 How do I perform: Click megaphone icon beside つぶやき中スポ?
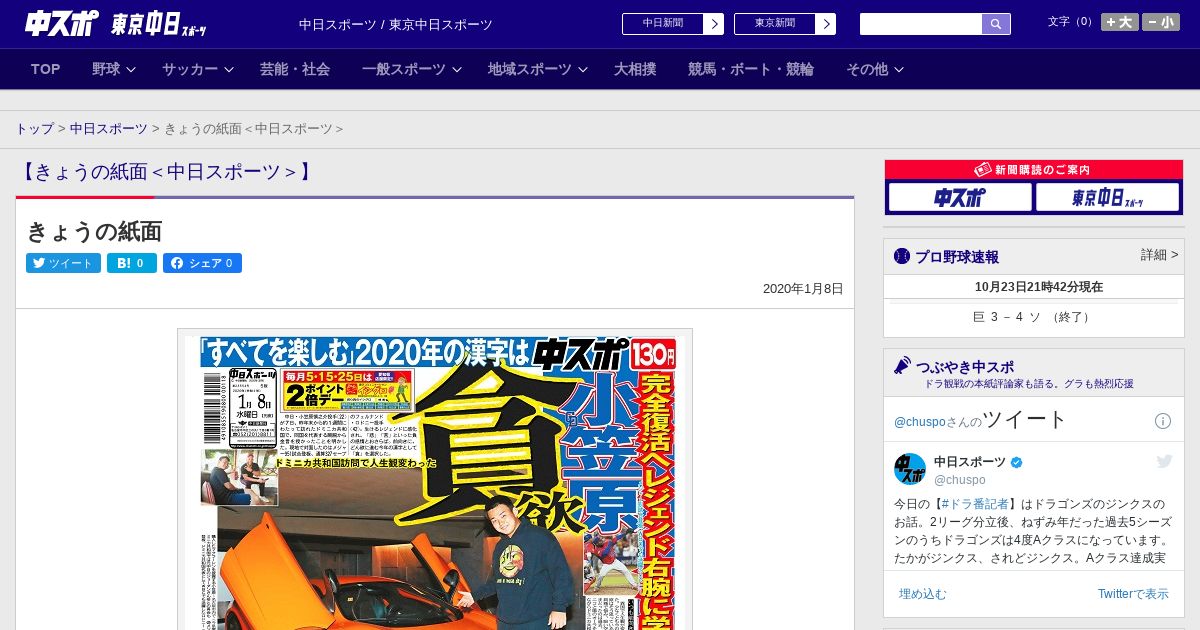click(x=902, y=366)
